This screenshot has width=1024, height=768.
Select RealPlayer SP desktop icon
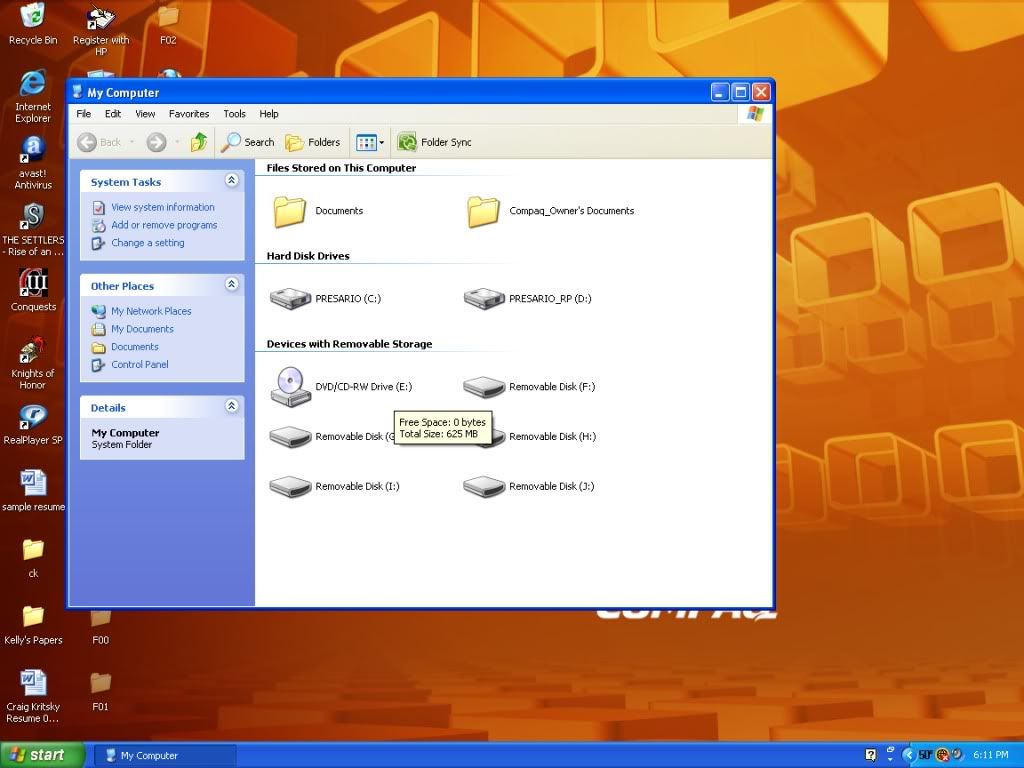coord(33,424)
